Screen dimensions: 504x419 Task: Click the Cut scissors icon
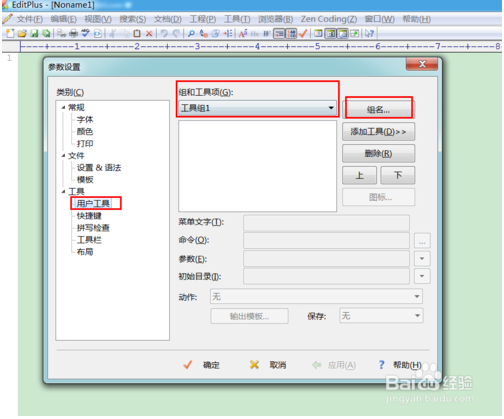(x=113, y=33)
